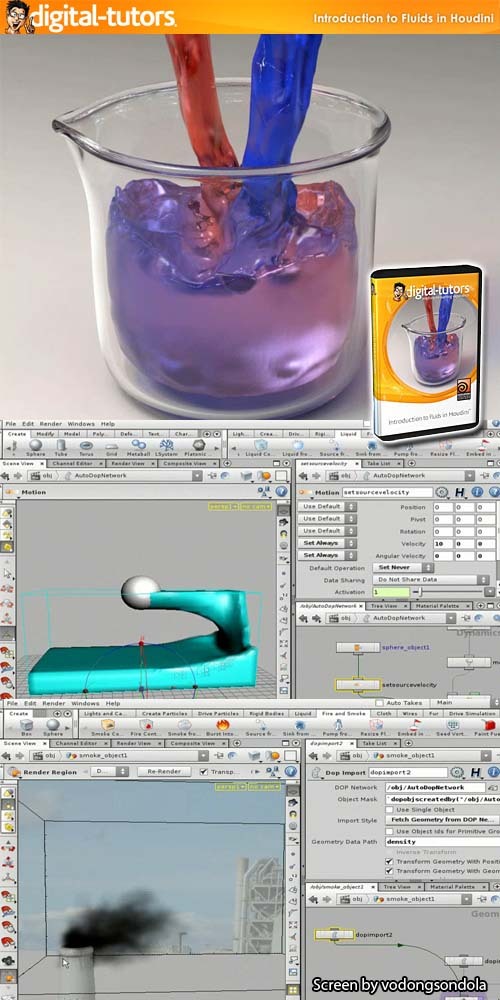Screen dimensions: 500x1000
Task: Select the setsourcevelocity node
Action: click(358, 685)
